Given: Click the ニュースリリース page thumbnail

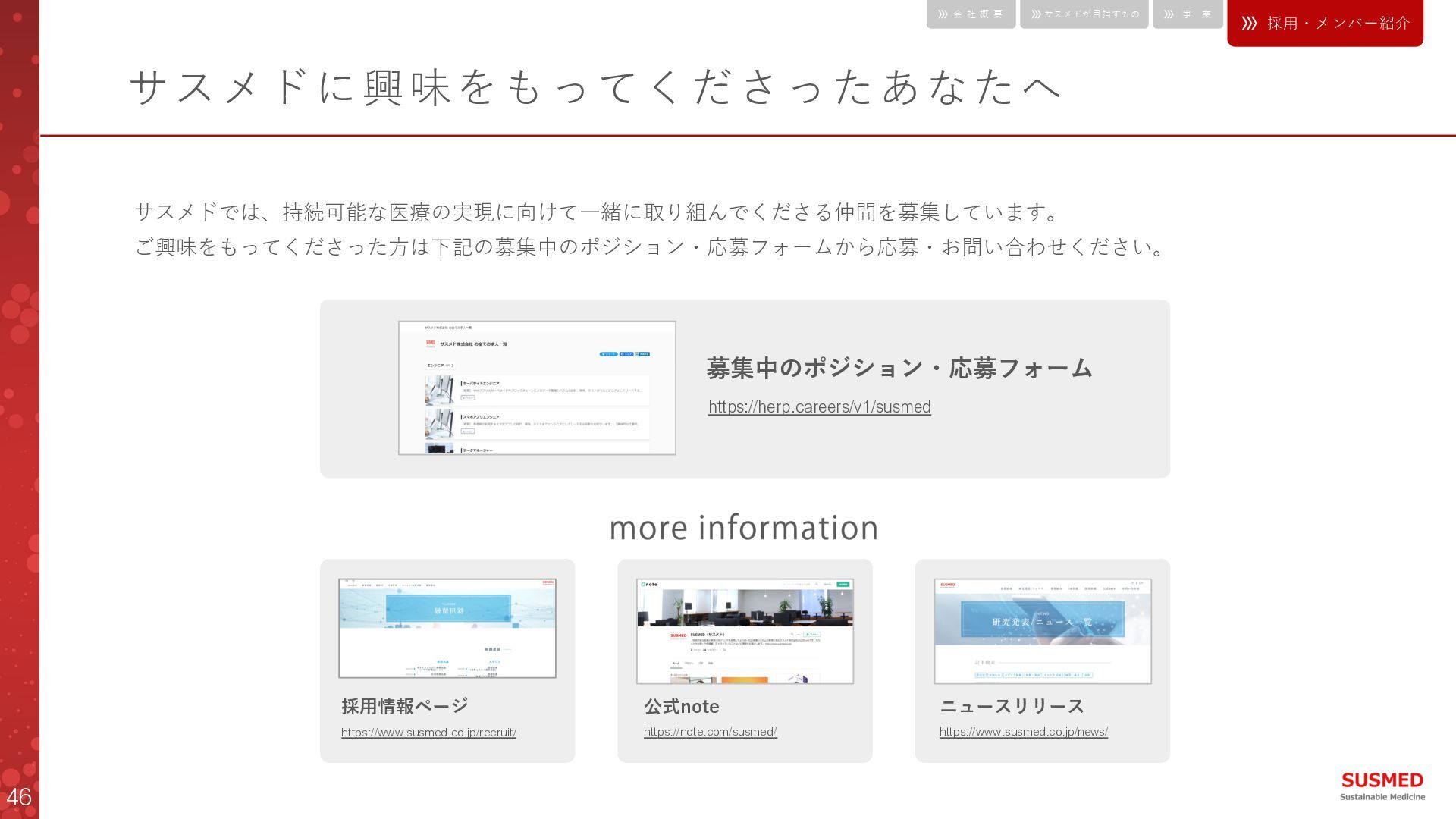Looking at the screenshot, I should (1043, 631).
